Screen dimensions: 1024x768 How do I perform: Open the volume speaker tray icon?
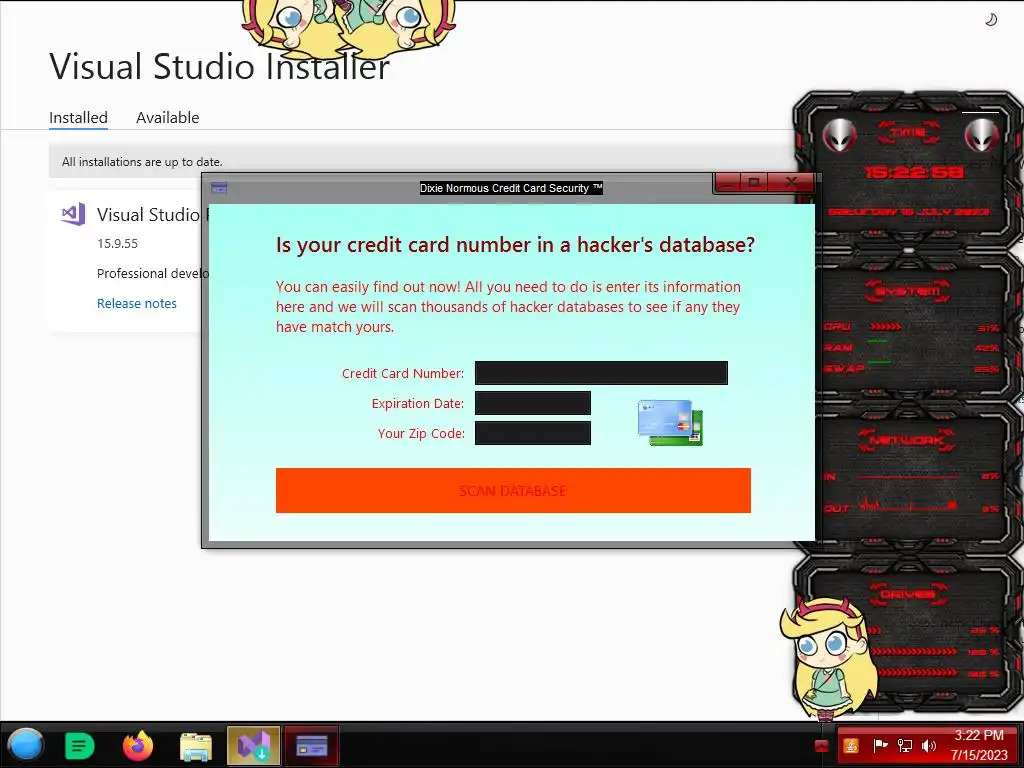click(x=929, y=745)
